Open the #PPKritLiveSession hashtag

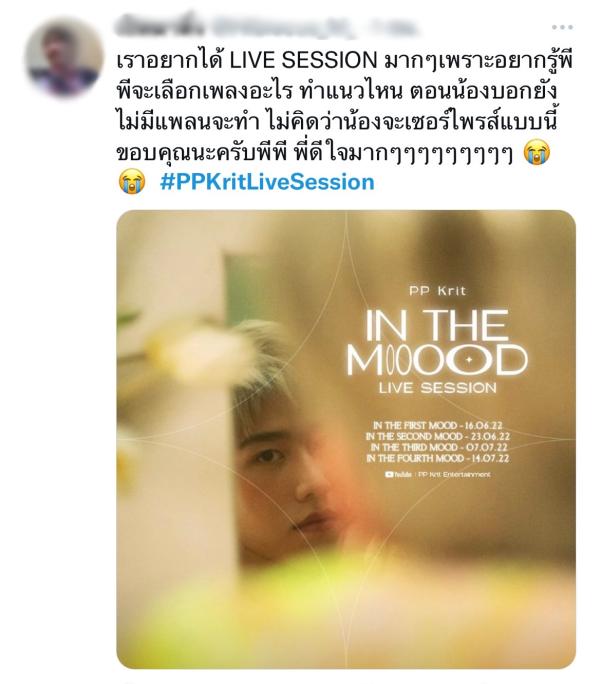tap(267, 182)
